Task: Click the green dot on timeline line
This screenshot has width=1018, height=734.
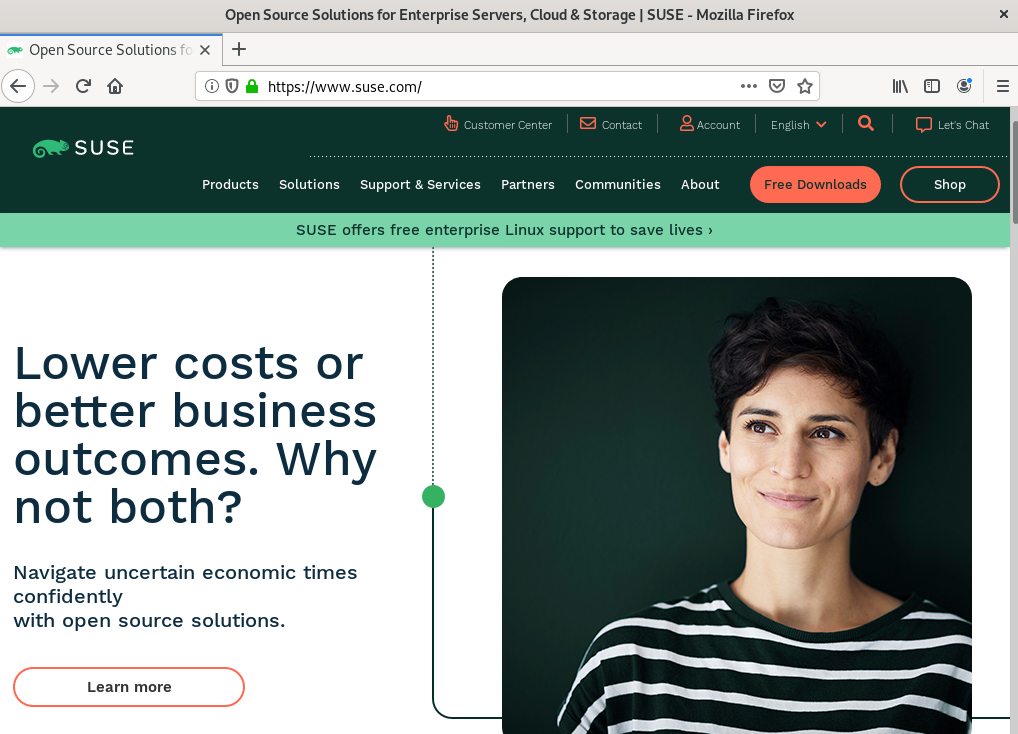Action: (434, 496)
